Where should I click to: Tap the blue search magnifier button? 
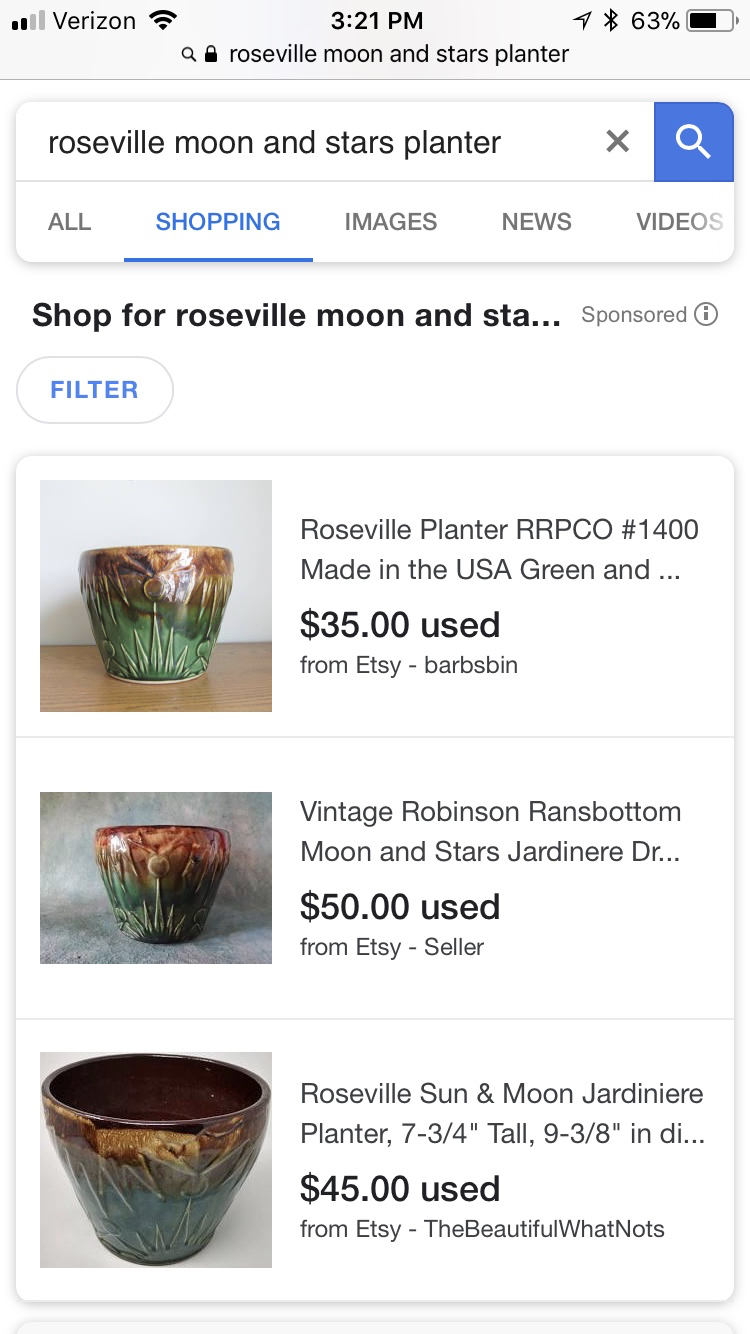693,142
